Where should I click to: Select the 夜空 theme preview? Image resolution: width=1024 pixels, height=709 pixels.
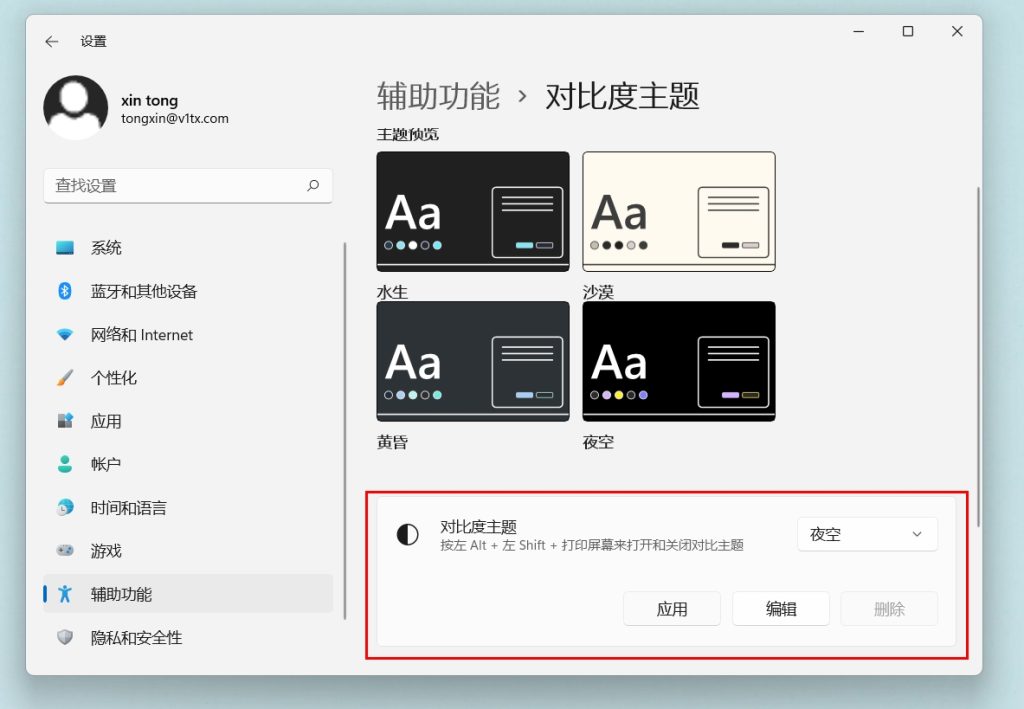pos(679,361)
